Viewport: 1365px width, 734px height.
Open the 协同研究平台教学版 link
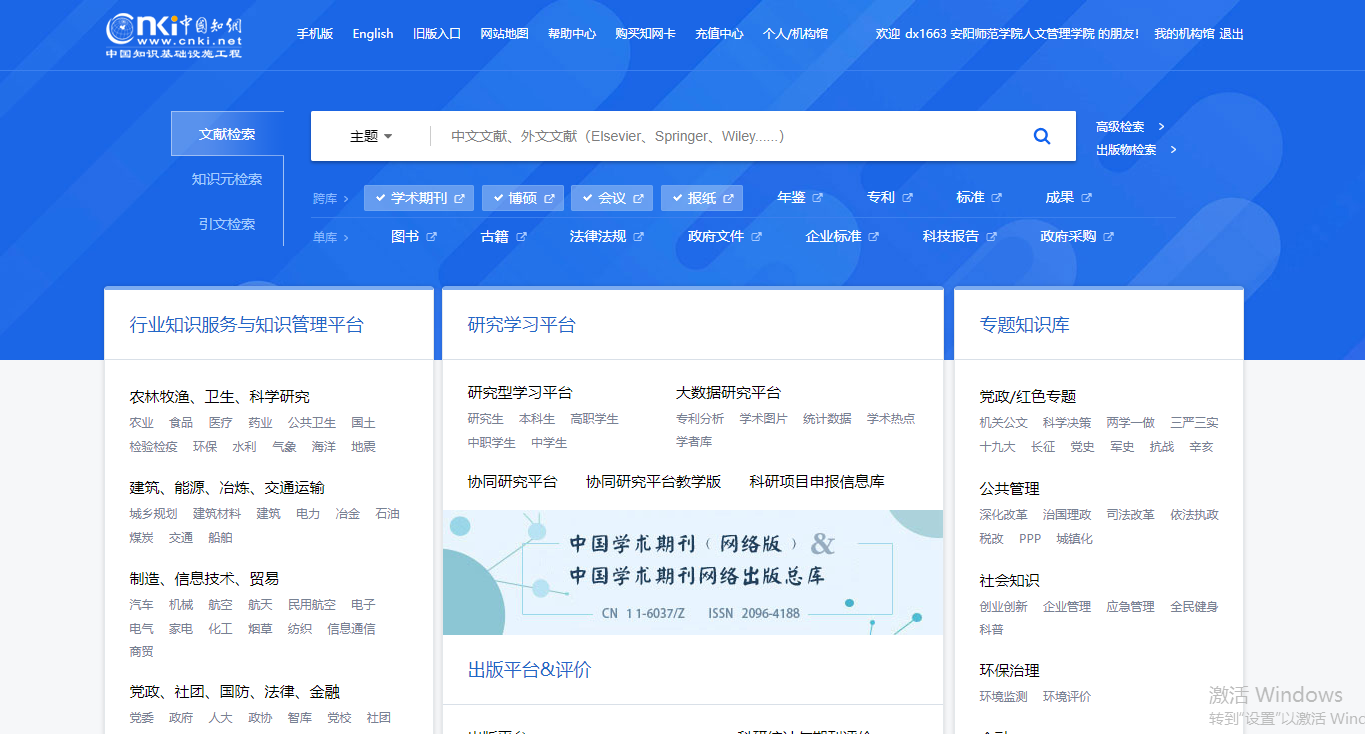(x=653, y=482)
